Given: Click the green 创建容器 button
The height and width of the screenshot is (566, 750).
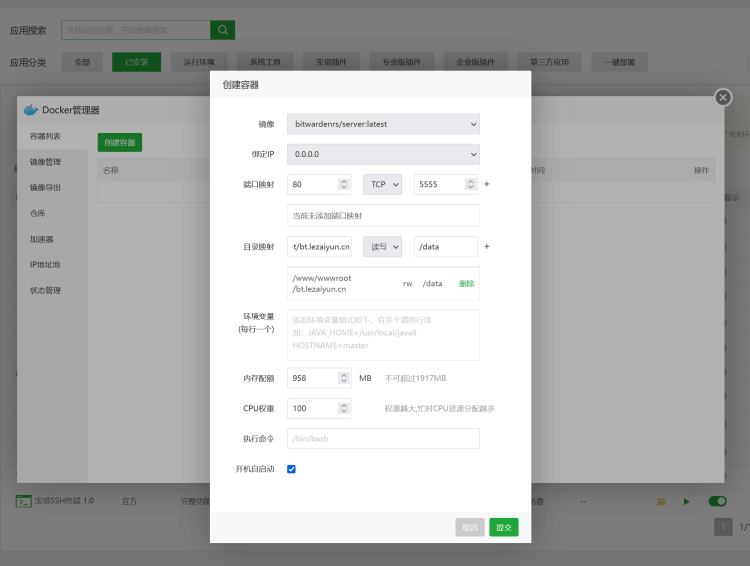Looking at the screenshot, I should pos(120,143).
